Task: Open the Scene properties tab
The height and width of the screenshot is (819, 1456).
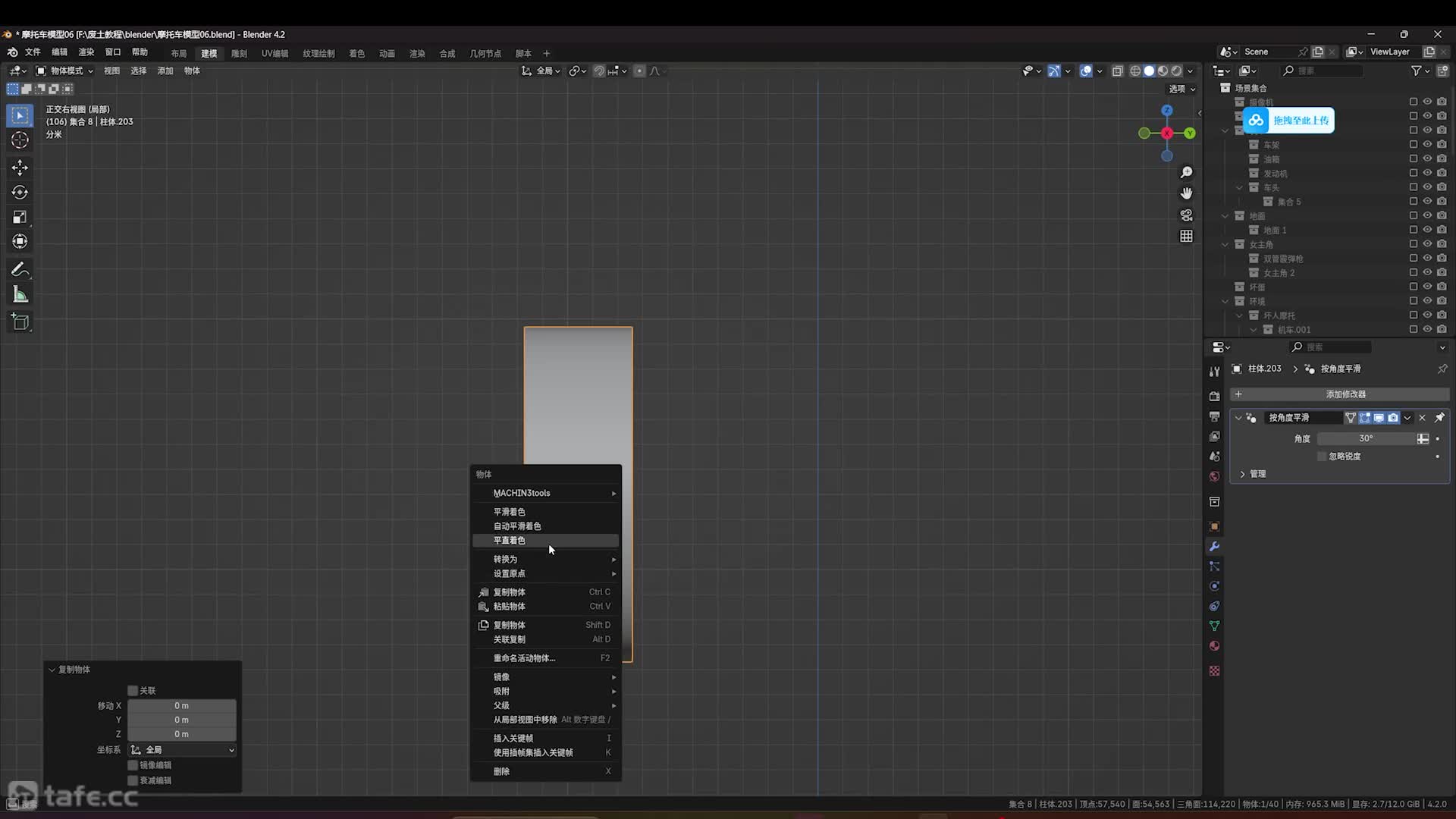Action: (x=1214, y=457)
